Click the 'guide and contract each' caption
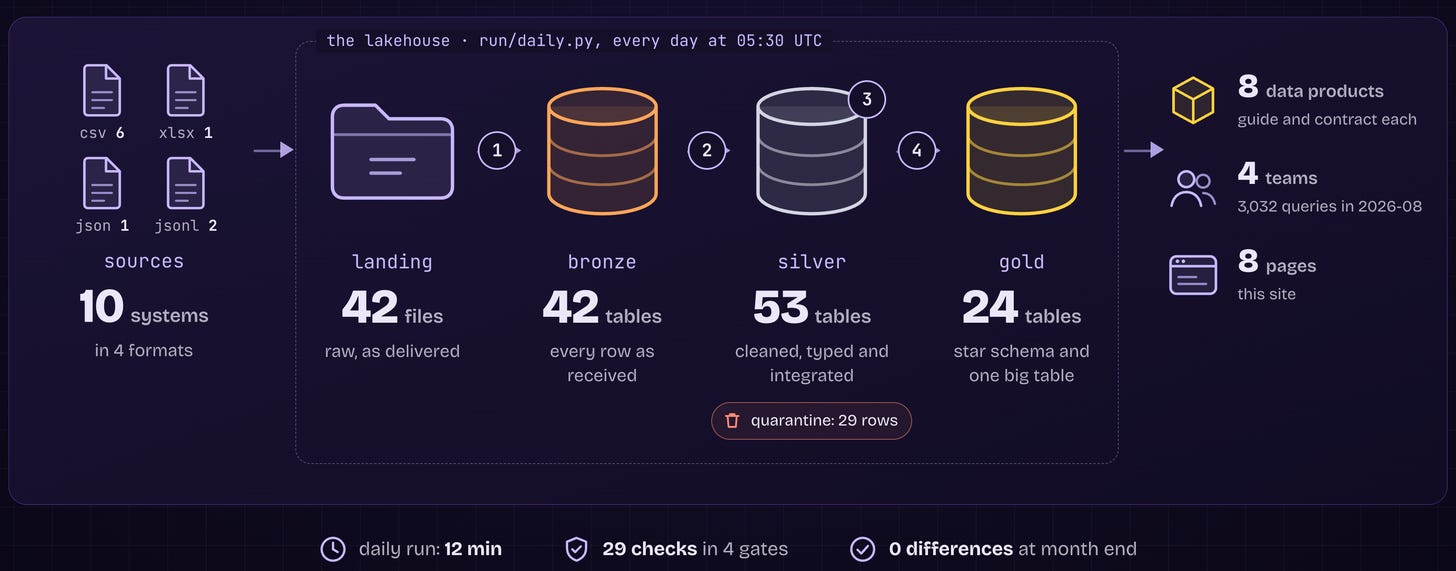The image size is (1456, 571). 1327,120
